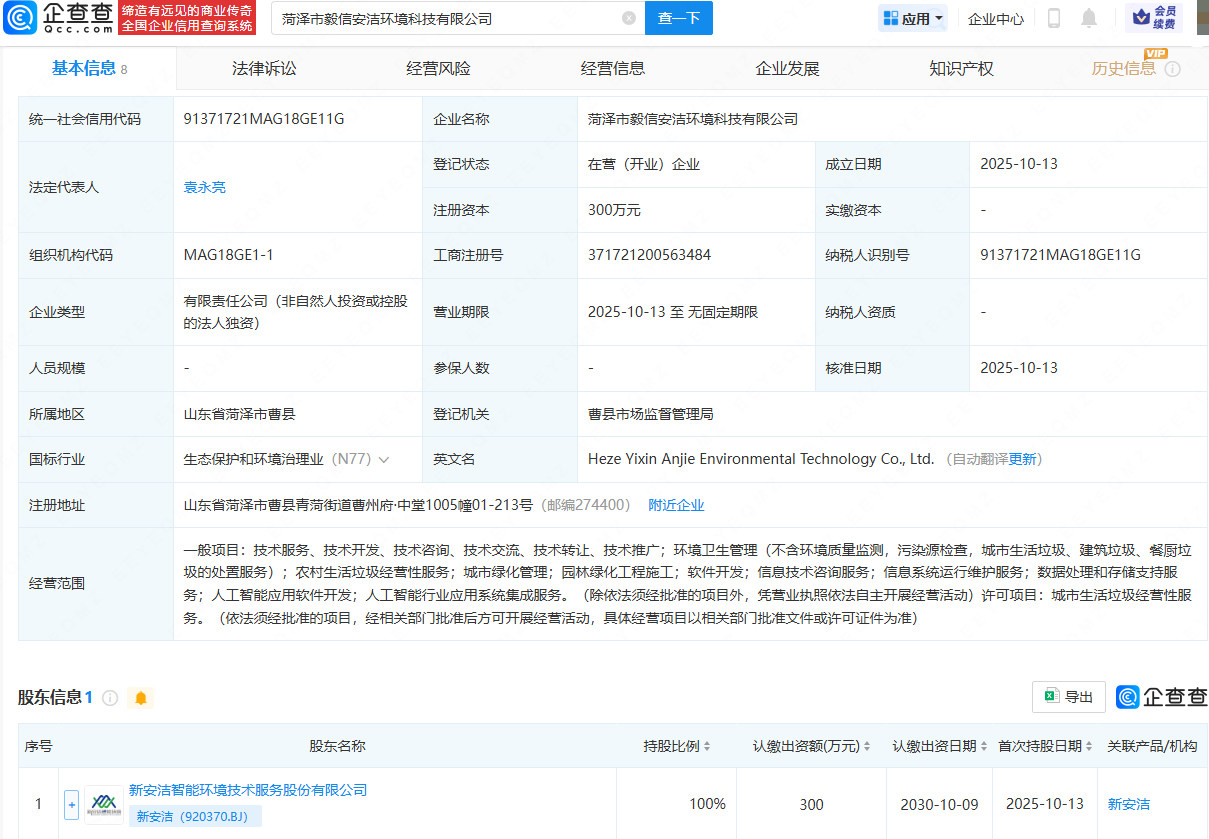
Task: Export shareholder data with 导出 button
Action: pyautogui.click(x=1068, y=697)
